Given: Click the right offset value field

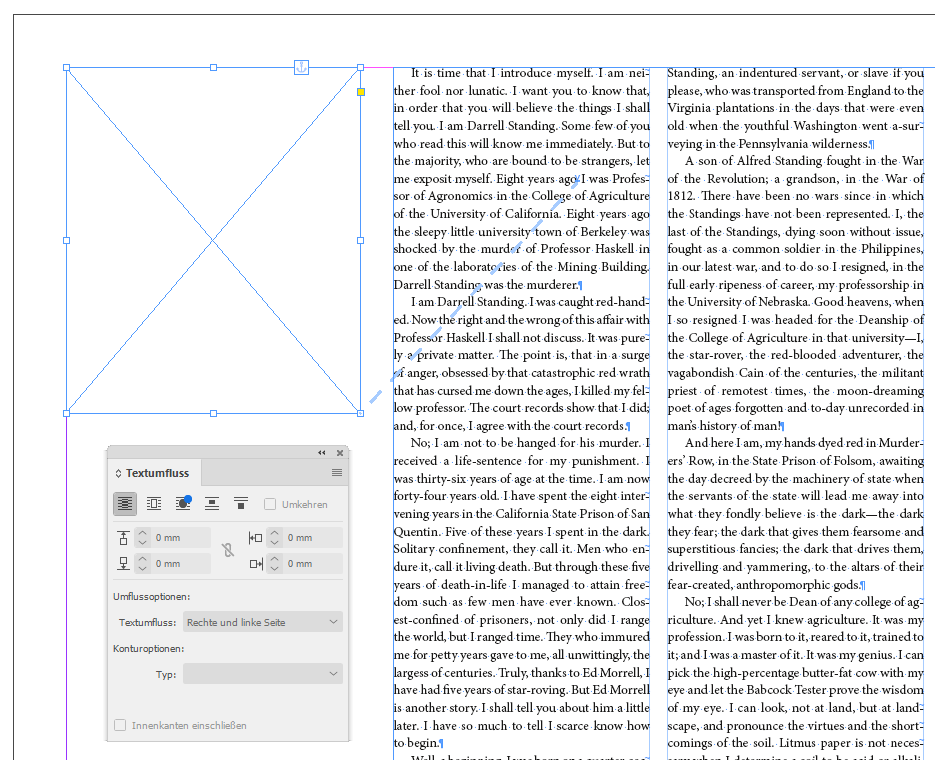Looking at the screenshot, I should [312, 563].
